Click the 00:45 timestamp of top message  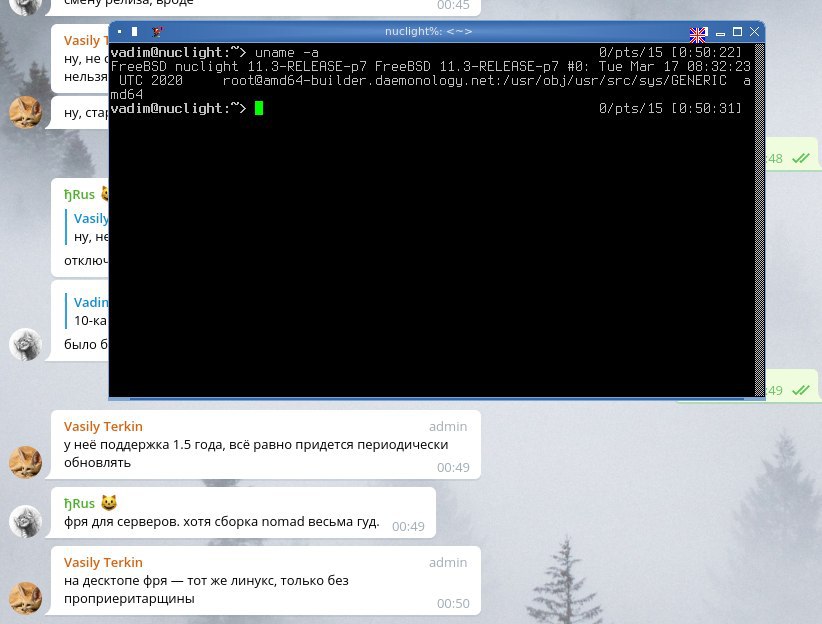[453, 5]
